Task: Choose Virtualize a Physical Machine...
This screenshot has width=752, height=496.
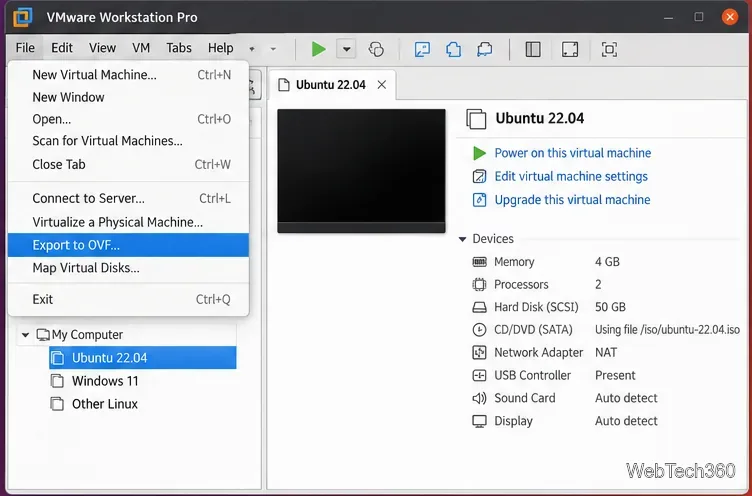Action: coord(129,222)
